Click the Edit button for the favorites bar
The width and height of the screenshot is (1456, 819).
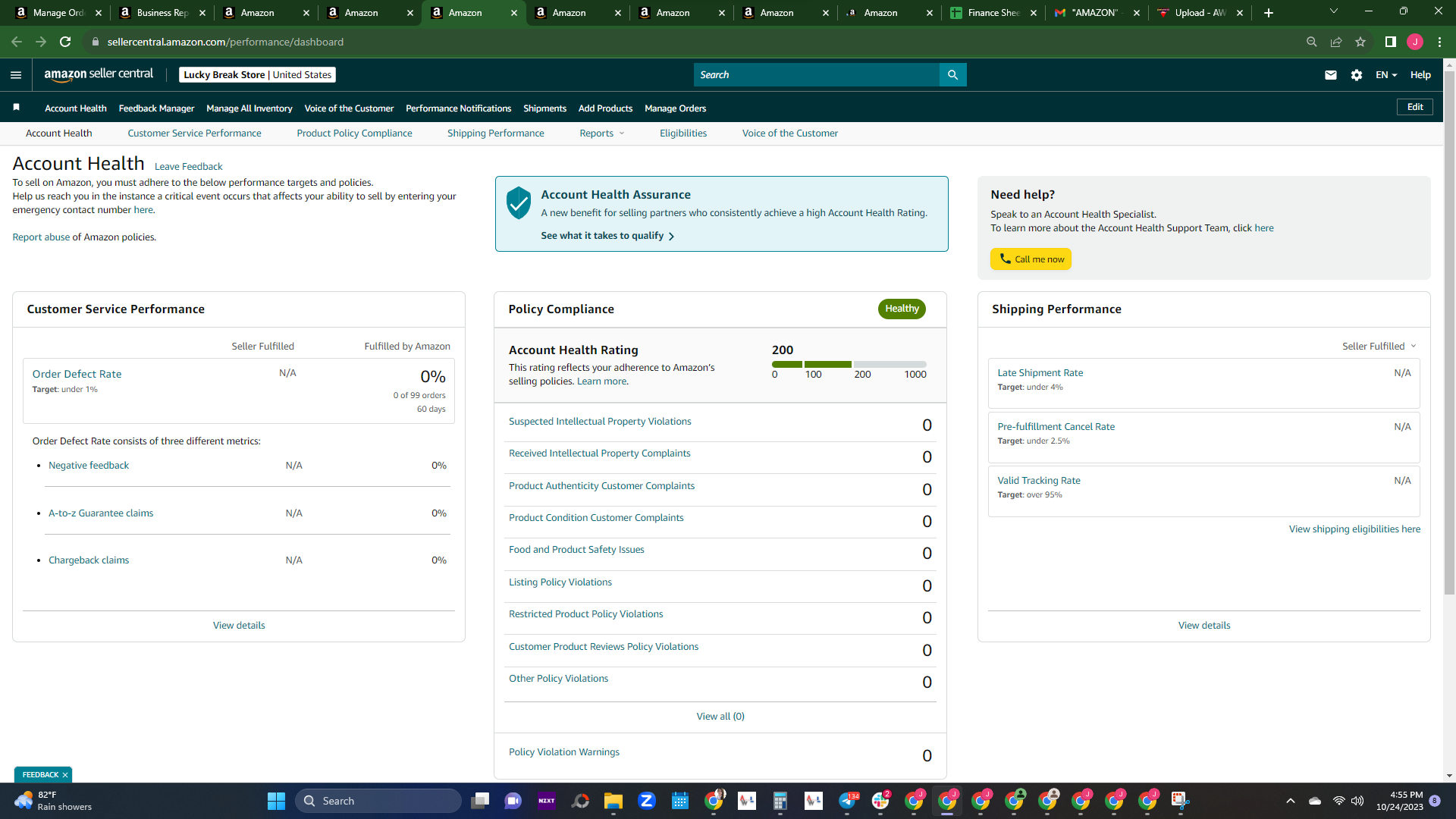coord(1415,107)
